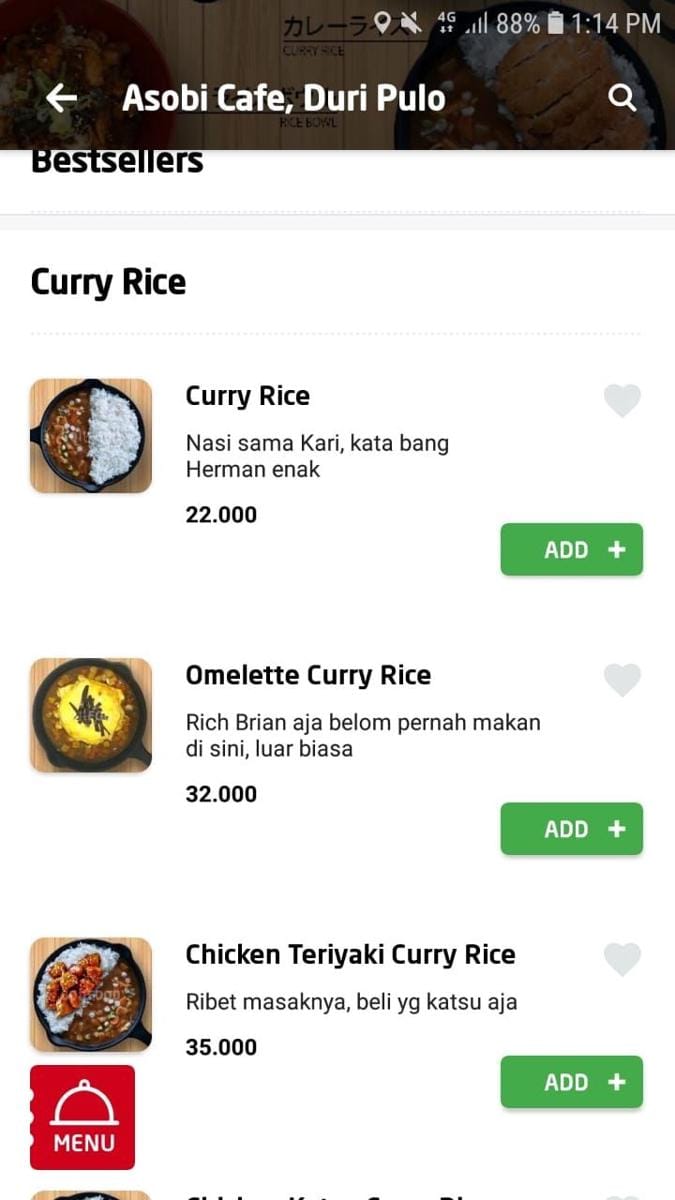Screen dimensions: 675x1200
Task: Add Chicken Teriyaki Curry Rice to the order
Action: coord(571,1081)
